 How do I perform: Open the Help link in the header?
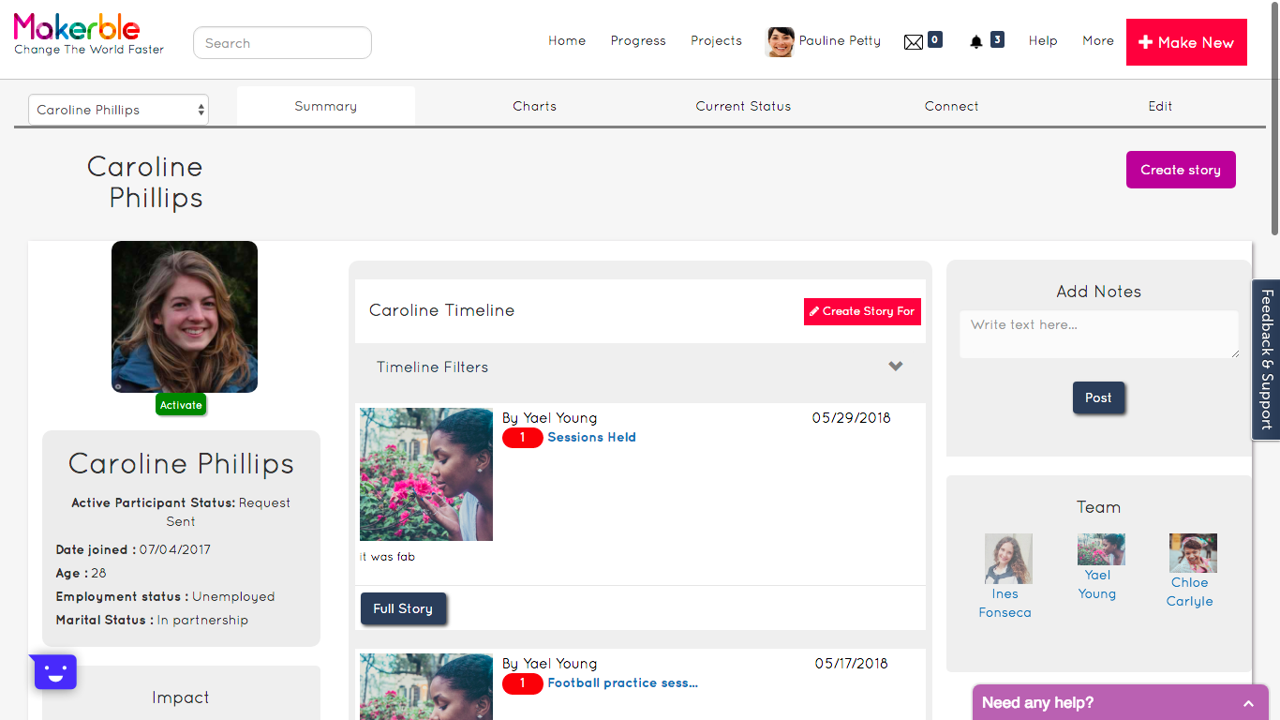tap(1043, 41)
